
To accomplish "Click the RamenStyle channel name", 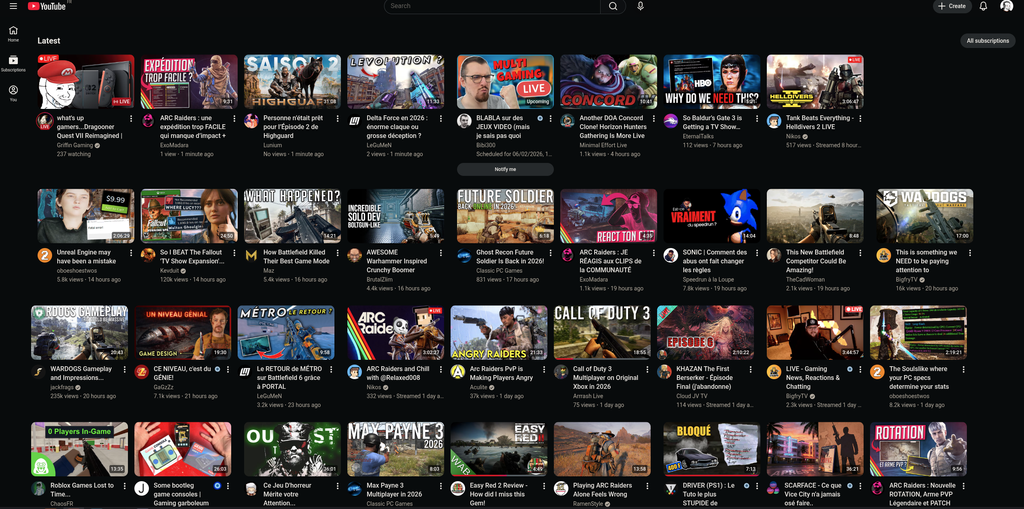I will [x=588, y=504].
